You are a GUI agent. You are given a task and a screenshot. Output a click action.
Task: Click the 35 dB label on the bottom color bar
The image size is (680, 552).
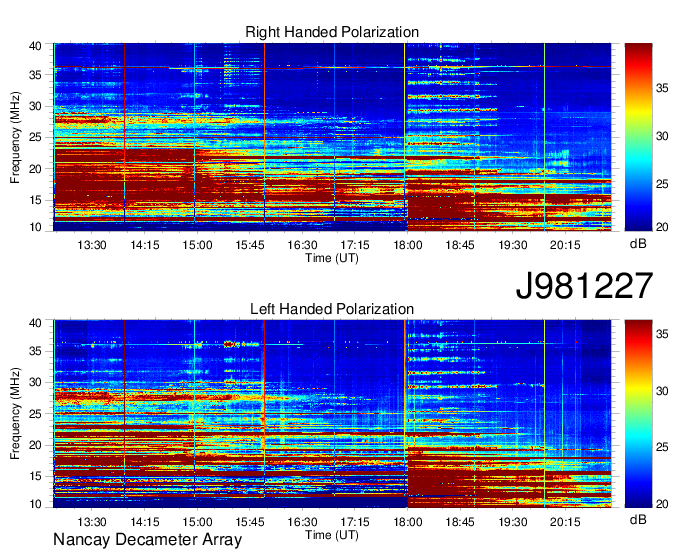(x=662, y=334)
